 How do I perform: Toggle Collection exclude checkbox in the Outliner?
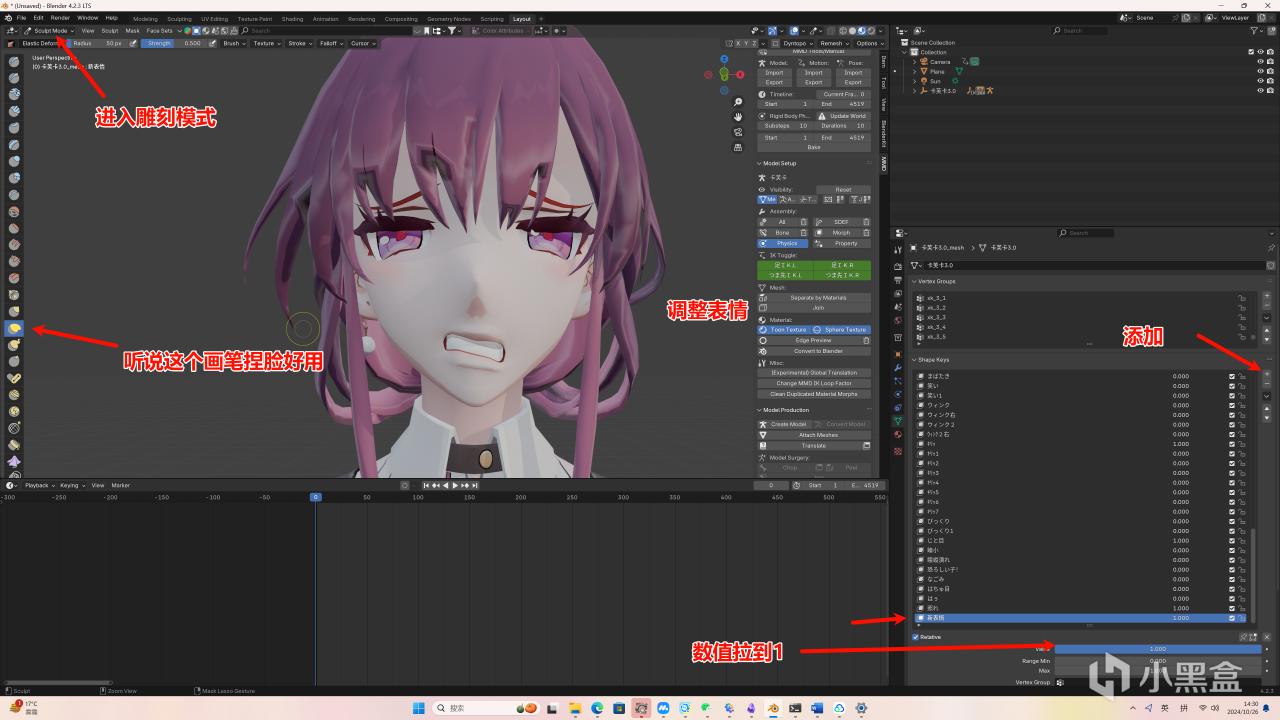pos(1251,52)
